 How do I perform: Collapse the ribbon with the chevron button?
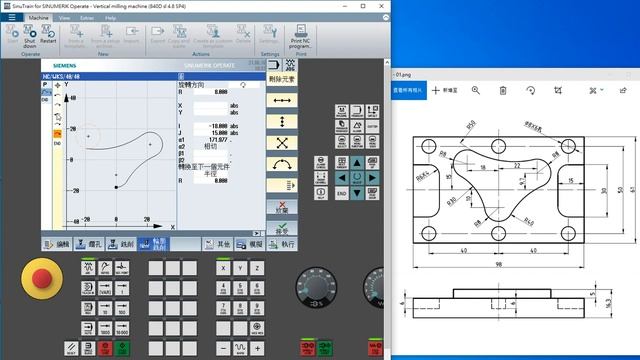point(386,18)
